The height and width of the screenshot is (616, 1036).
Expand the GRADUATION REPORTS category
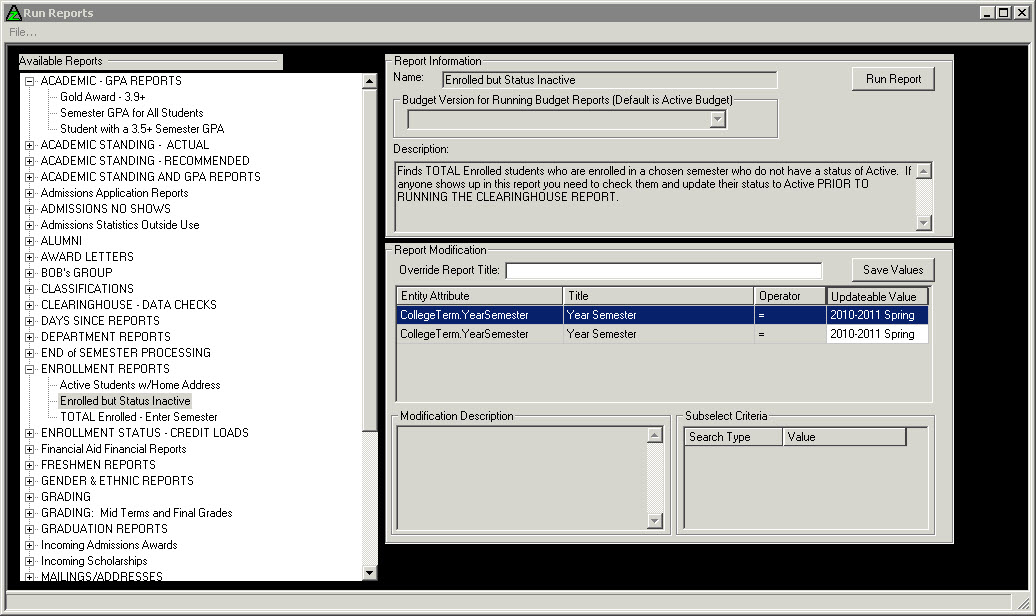pyautogui.click(x=30, y=529)
